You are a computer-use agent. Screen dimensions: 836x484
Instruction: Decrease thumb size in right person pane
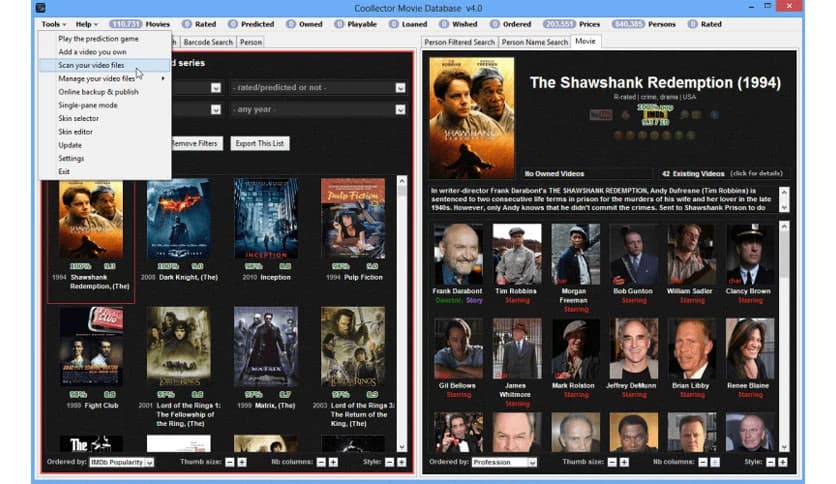(x=612, y=462)
